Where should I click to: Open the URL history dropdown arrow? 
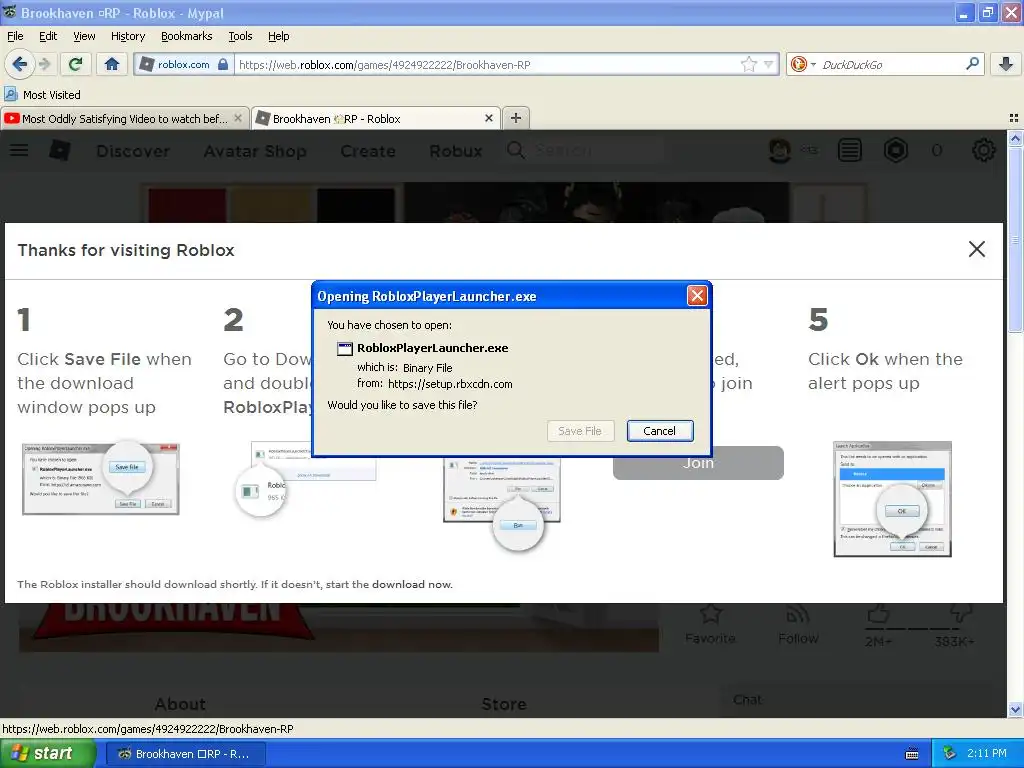[x=769, y=64]
